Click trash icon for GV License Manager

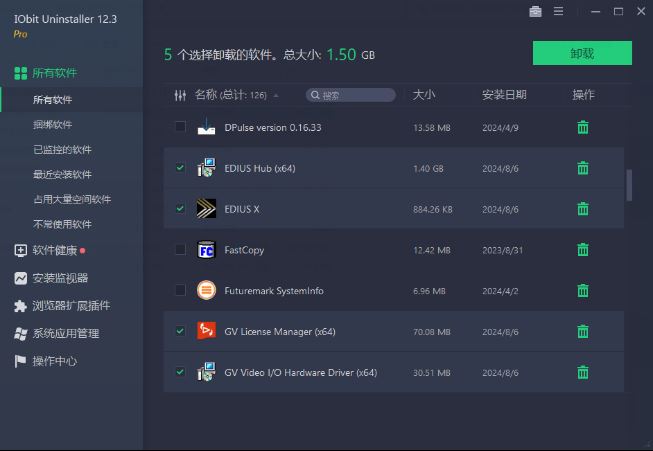click(x=583, y=331)
